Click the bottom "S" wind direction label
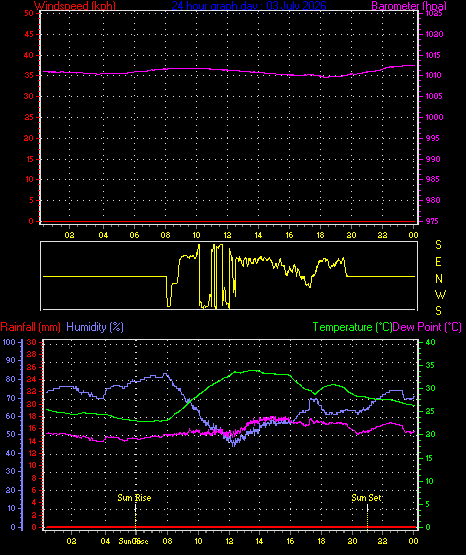Screen dimensions: 466x555 tap(438, 311)
